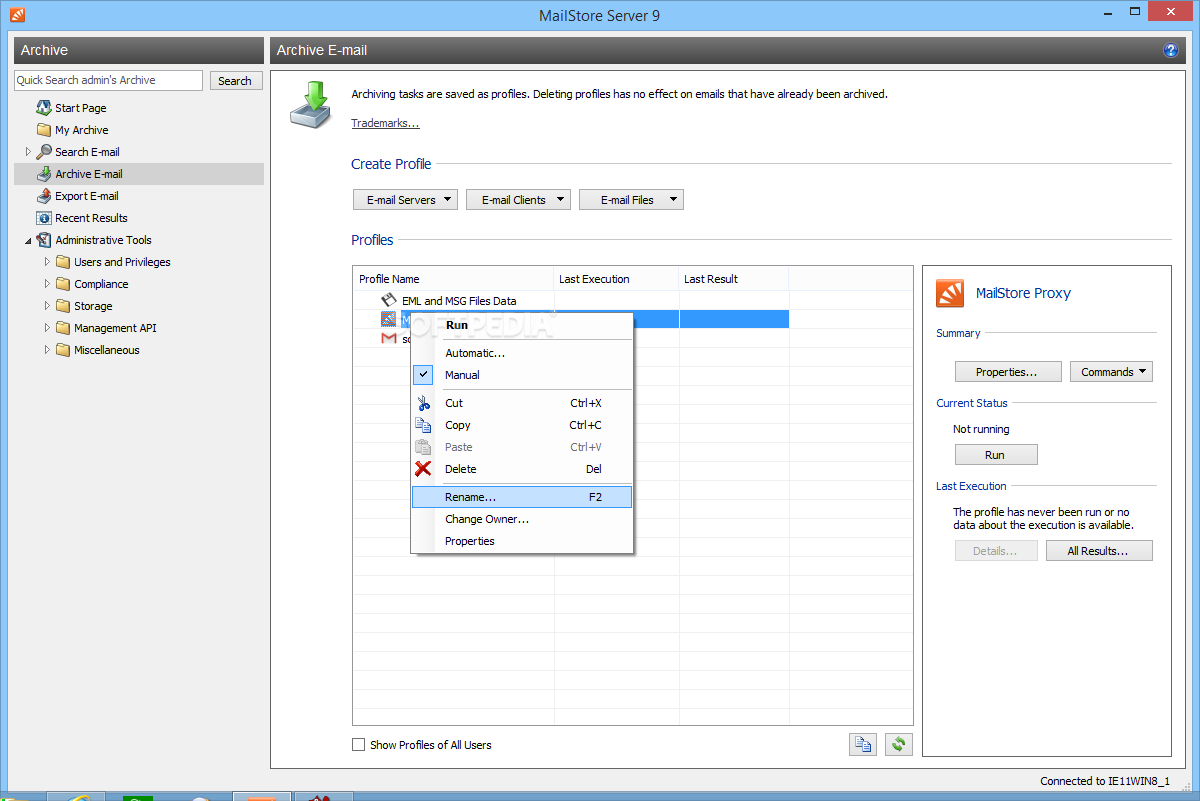Click the Quick Search admin's Archive field
The width and height of the screenshot is (1200, 801).
coord(109,80)
